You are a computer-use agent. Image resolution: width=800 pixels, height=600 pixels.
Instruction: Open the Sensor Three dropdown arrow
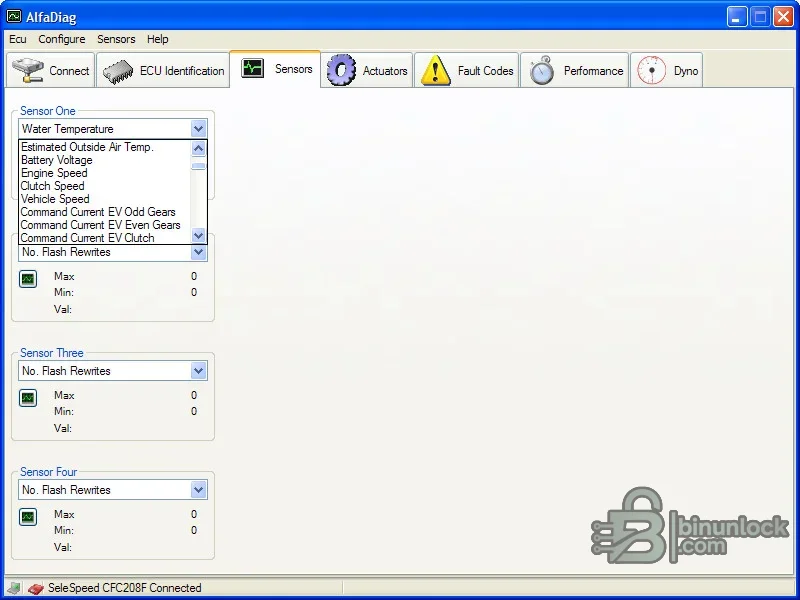tap(198, 371)
